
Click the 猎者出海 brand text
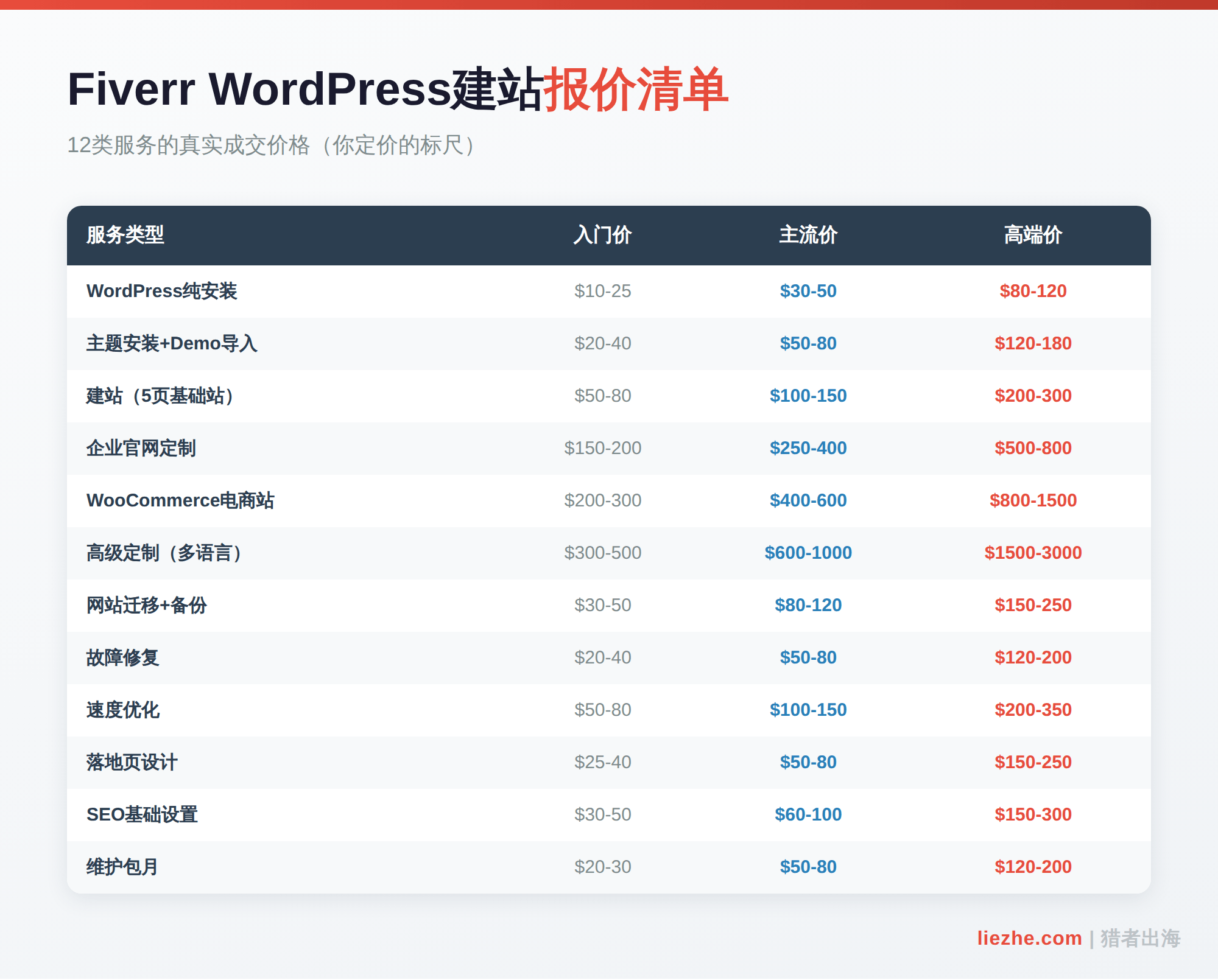[1140, 938]
